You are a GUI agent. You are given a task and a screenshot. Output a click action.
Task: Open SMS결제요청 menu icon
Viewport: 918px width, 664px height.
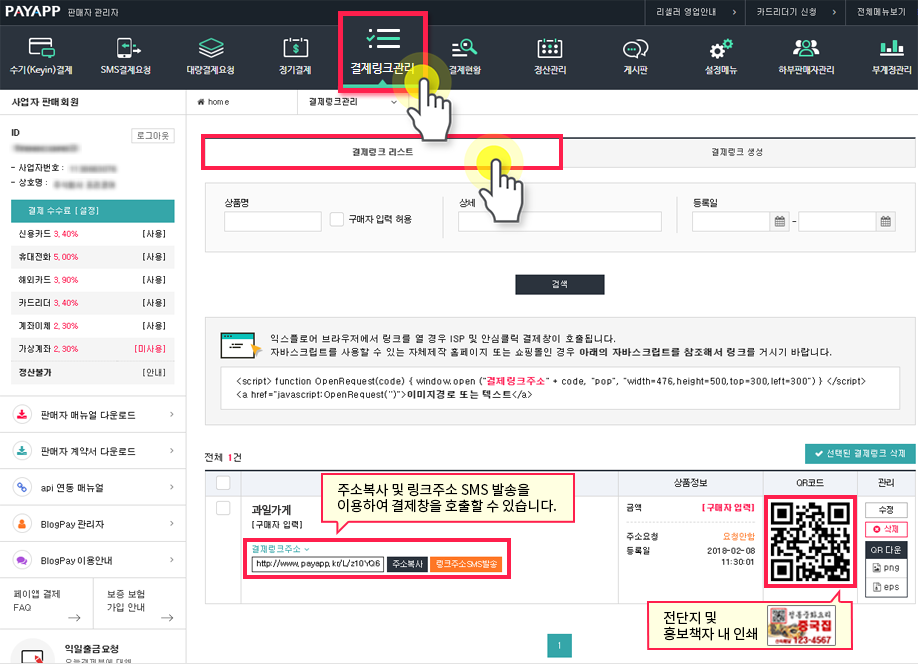pos(127,47)
